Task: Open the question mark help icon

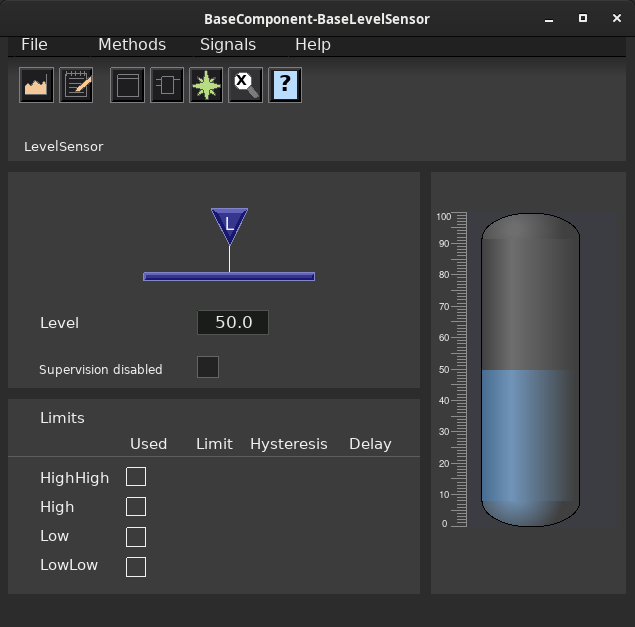Action: (x=285, y=85)
